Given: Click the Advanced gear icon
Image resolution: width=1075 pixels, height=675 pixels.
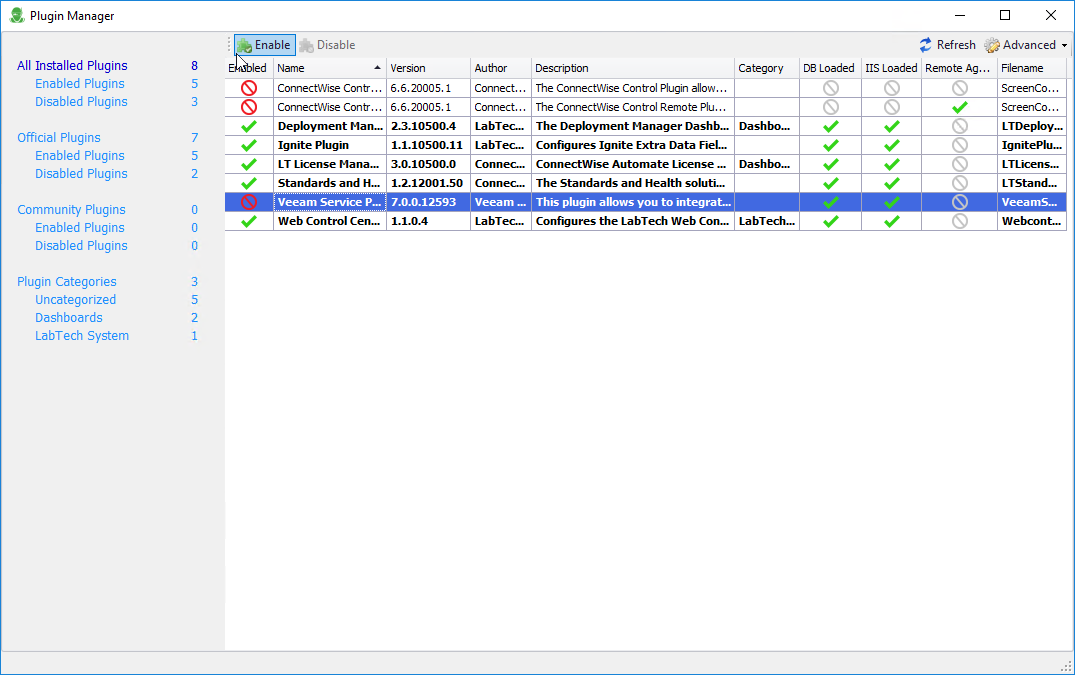Looking at the screenshot, I should pos(991,44).
